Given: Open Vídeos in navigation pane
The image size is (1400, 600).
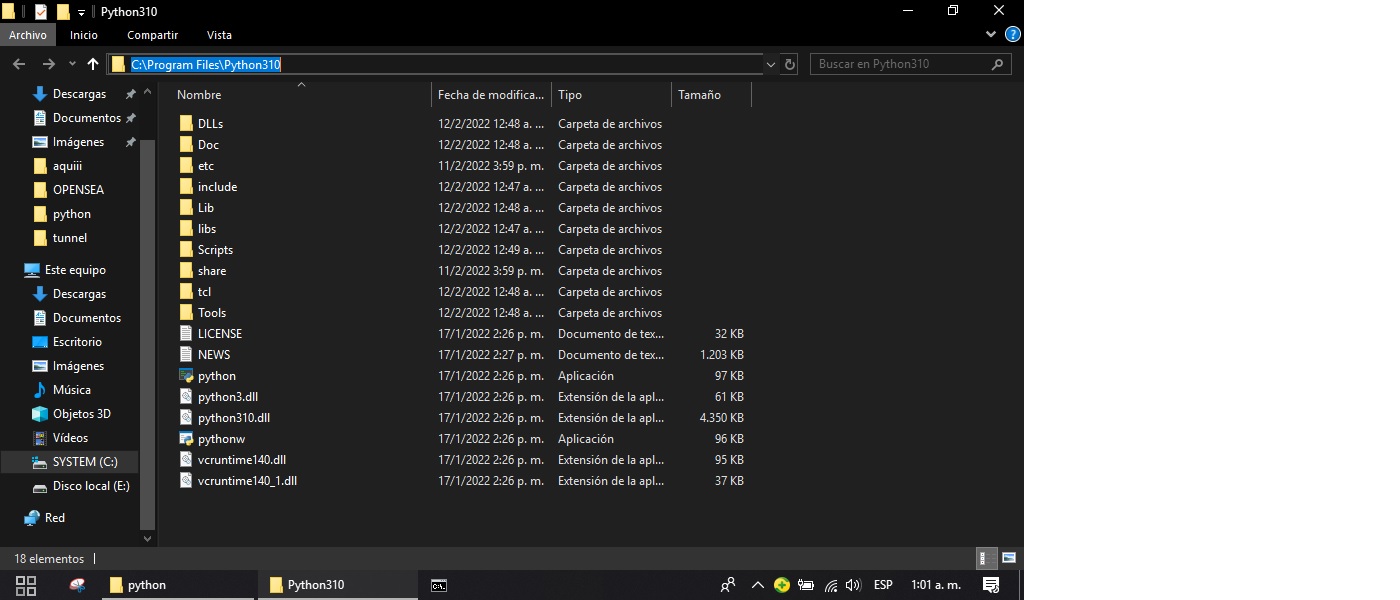Looking at the screenshot, I should 70,438.
